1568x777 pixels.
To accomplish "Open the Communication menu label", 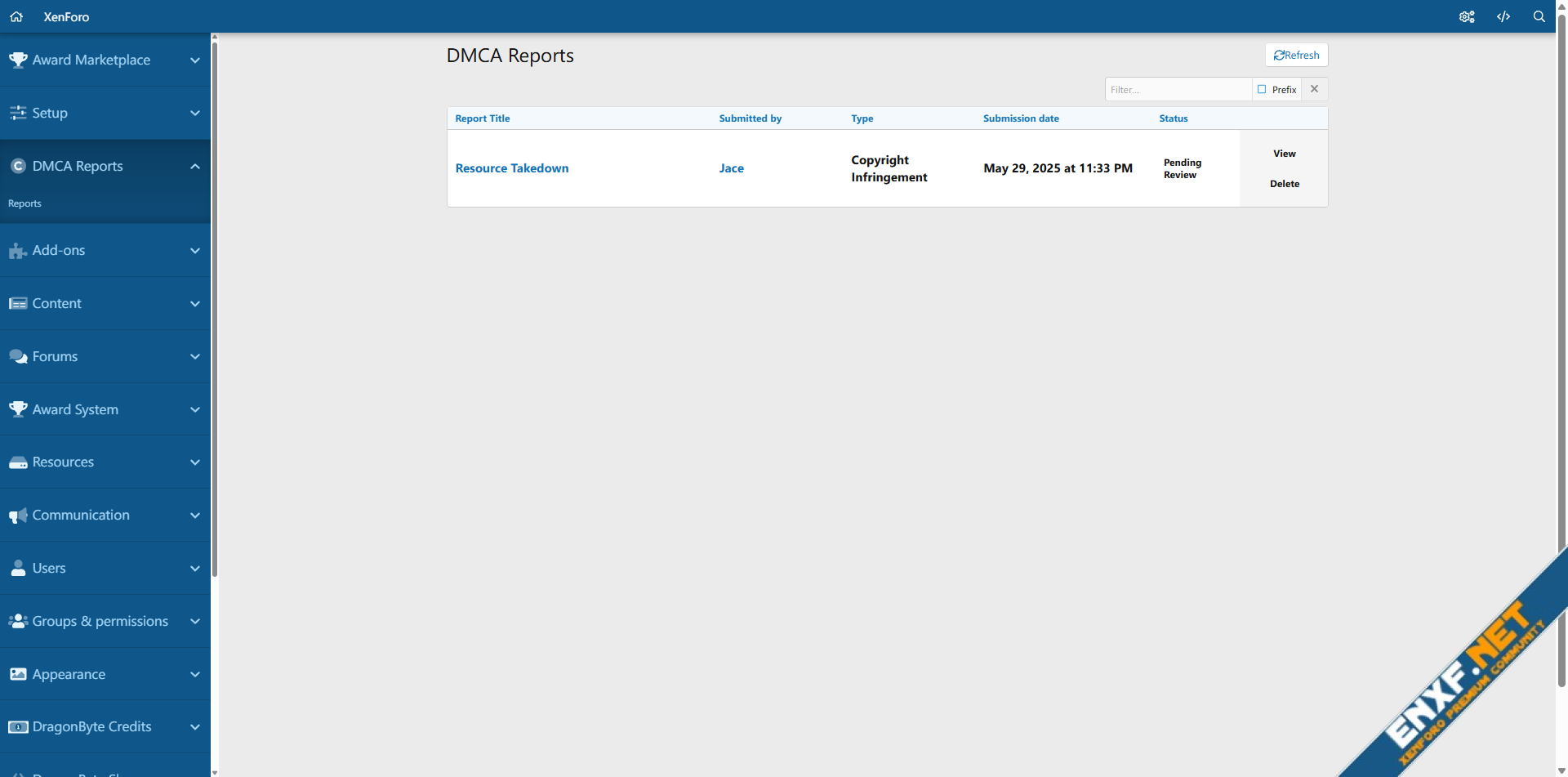I will pyautogui.click(x=81, y=515).
